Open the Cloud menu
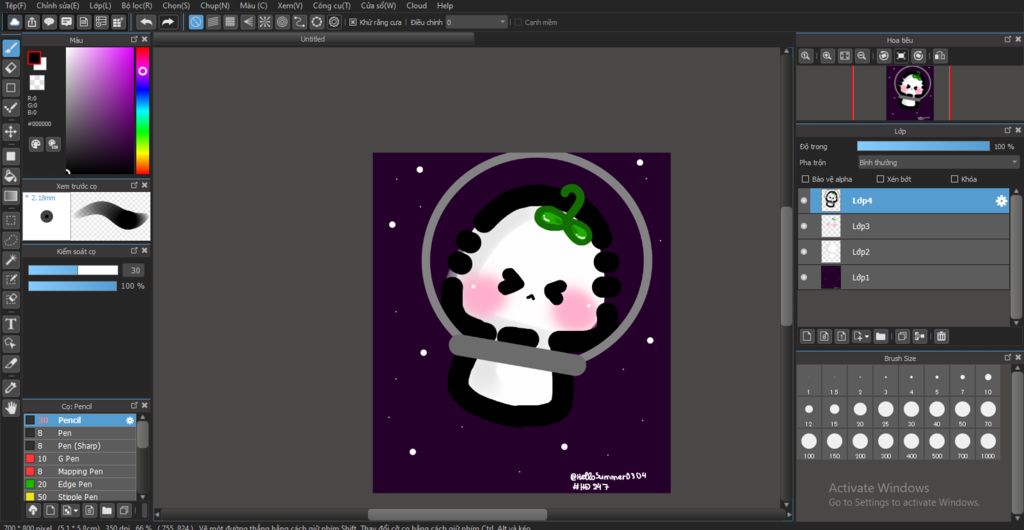 [417, 5]
